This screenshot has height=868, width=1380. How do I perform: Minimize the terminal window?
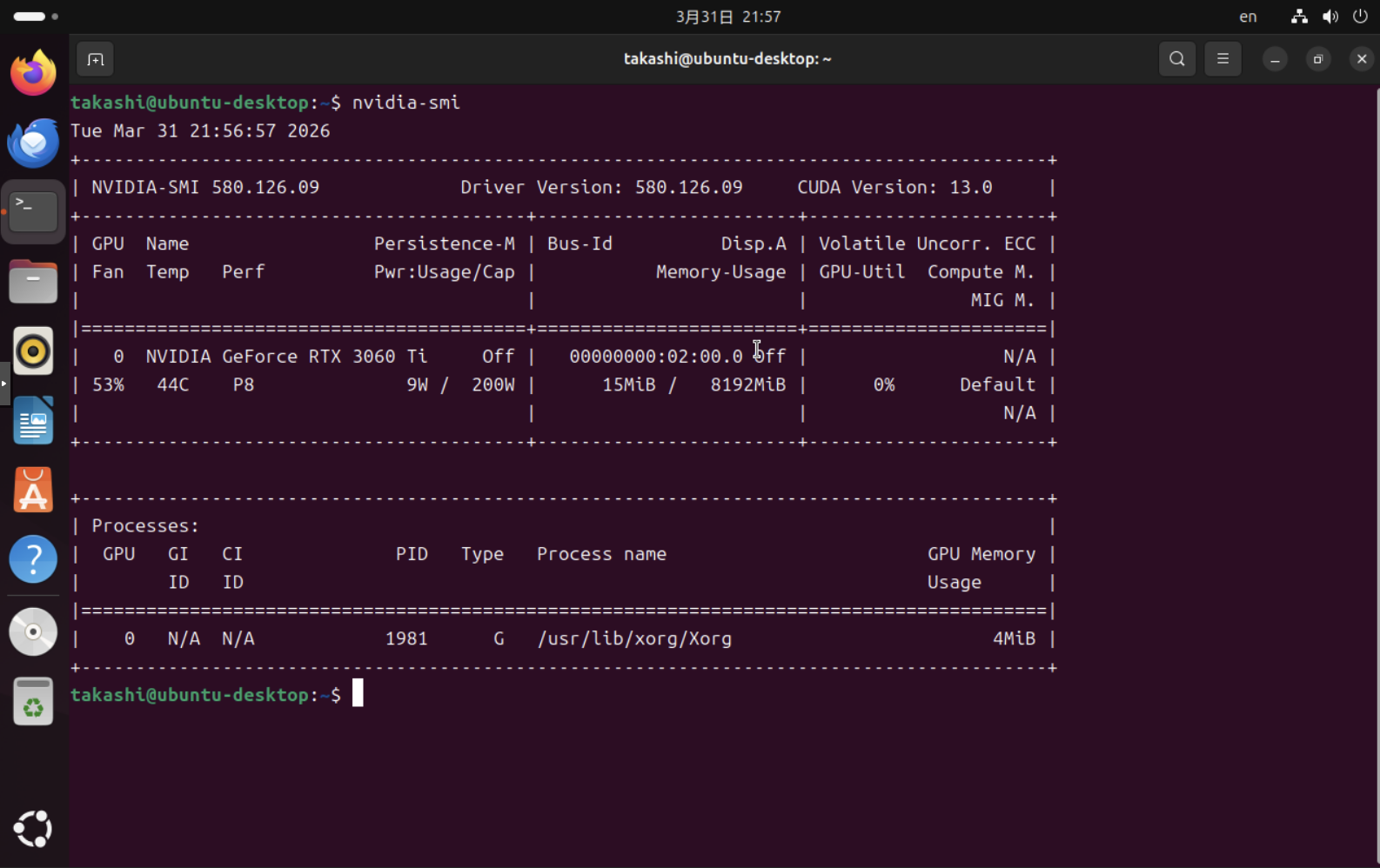click(1275, 59)
